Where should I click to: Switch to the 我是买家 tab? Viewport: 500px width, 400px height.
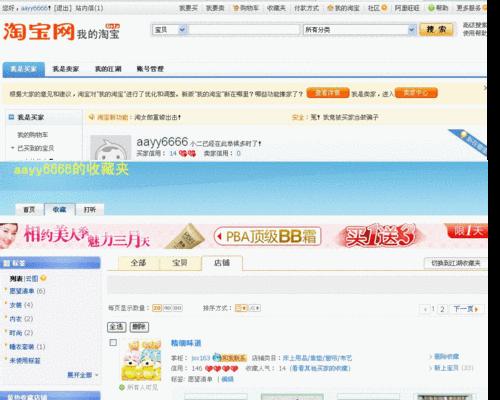click(x=24, y=69)
